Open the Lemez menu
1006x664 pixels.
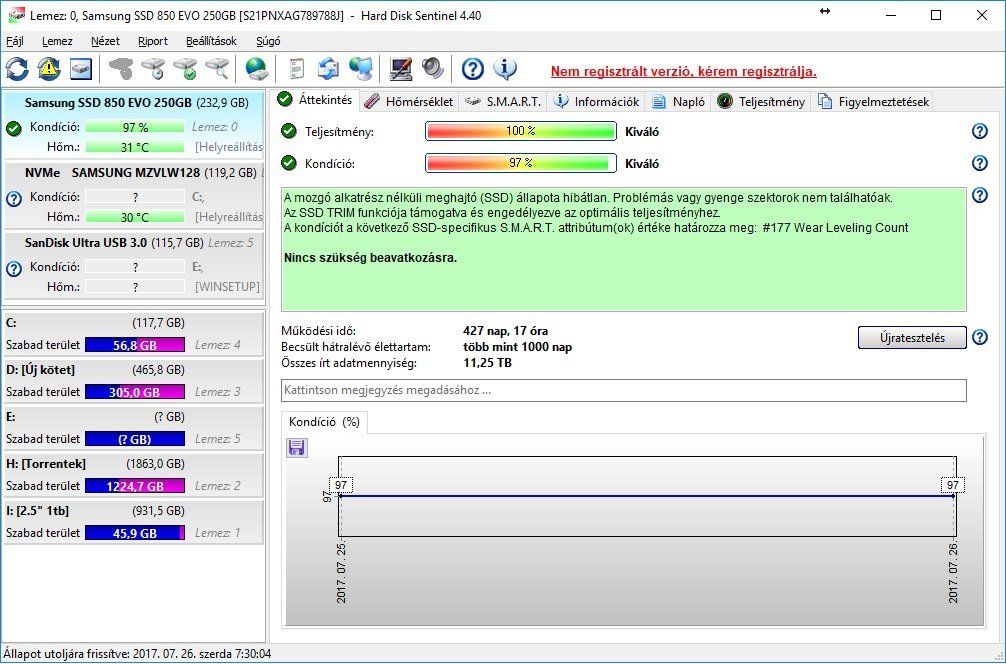pyautogui.click(x=57, y=41)
